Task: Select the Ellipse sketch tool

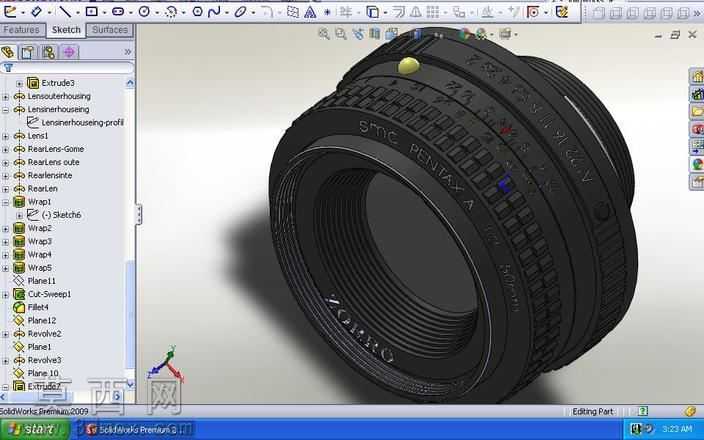Action: point(241,12)
